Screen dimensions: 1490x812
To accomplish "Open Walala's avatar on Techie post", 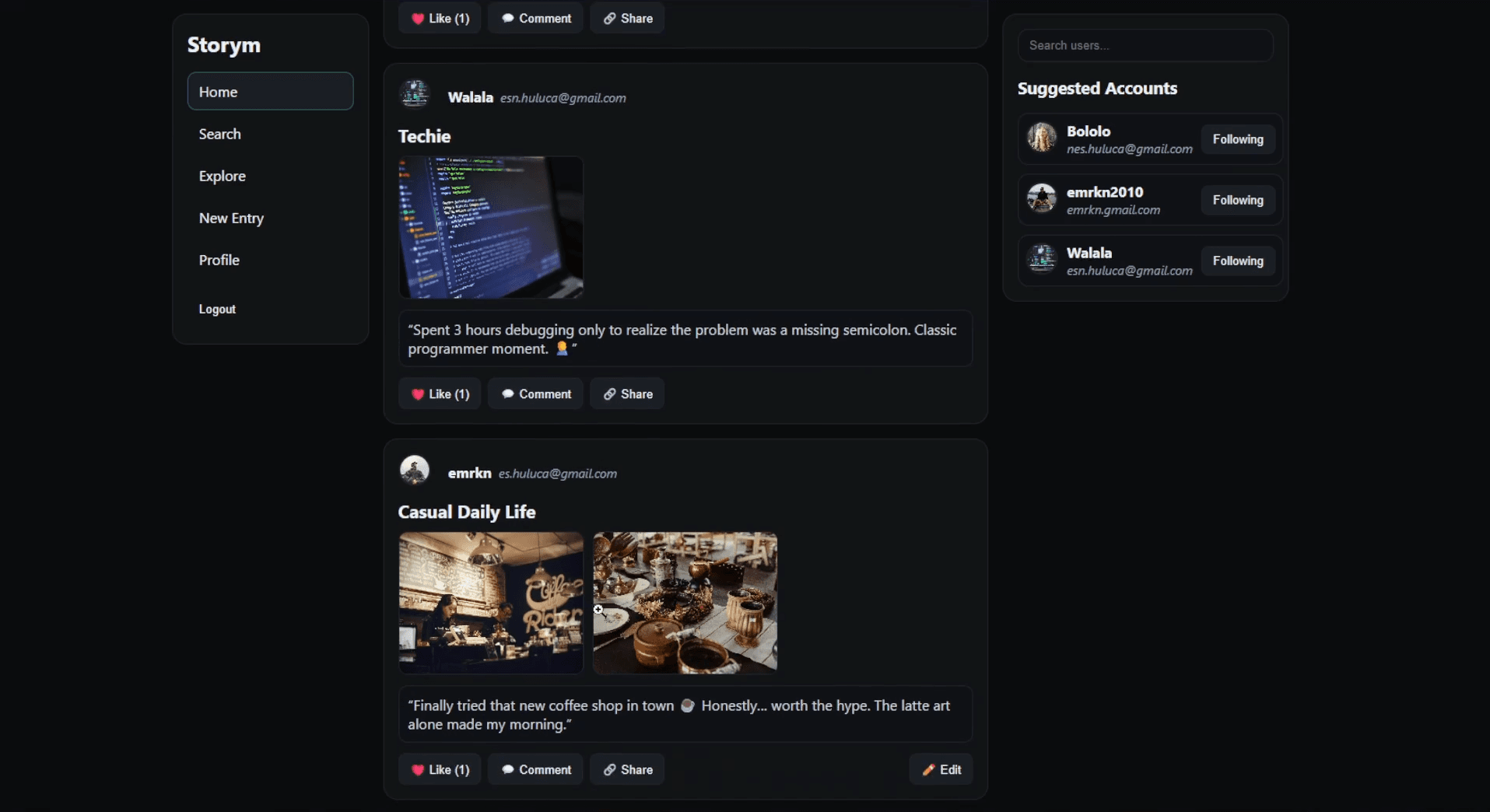I will click(415, 95).
